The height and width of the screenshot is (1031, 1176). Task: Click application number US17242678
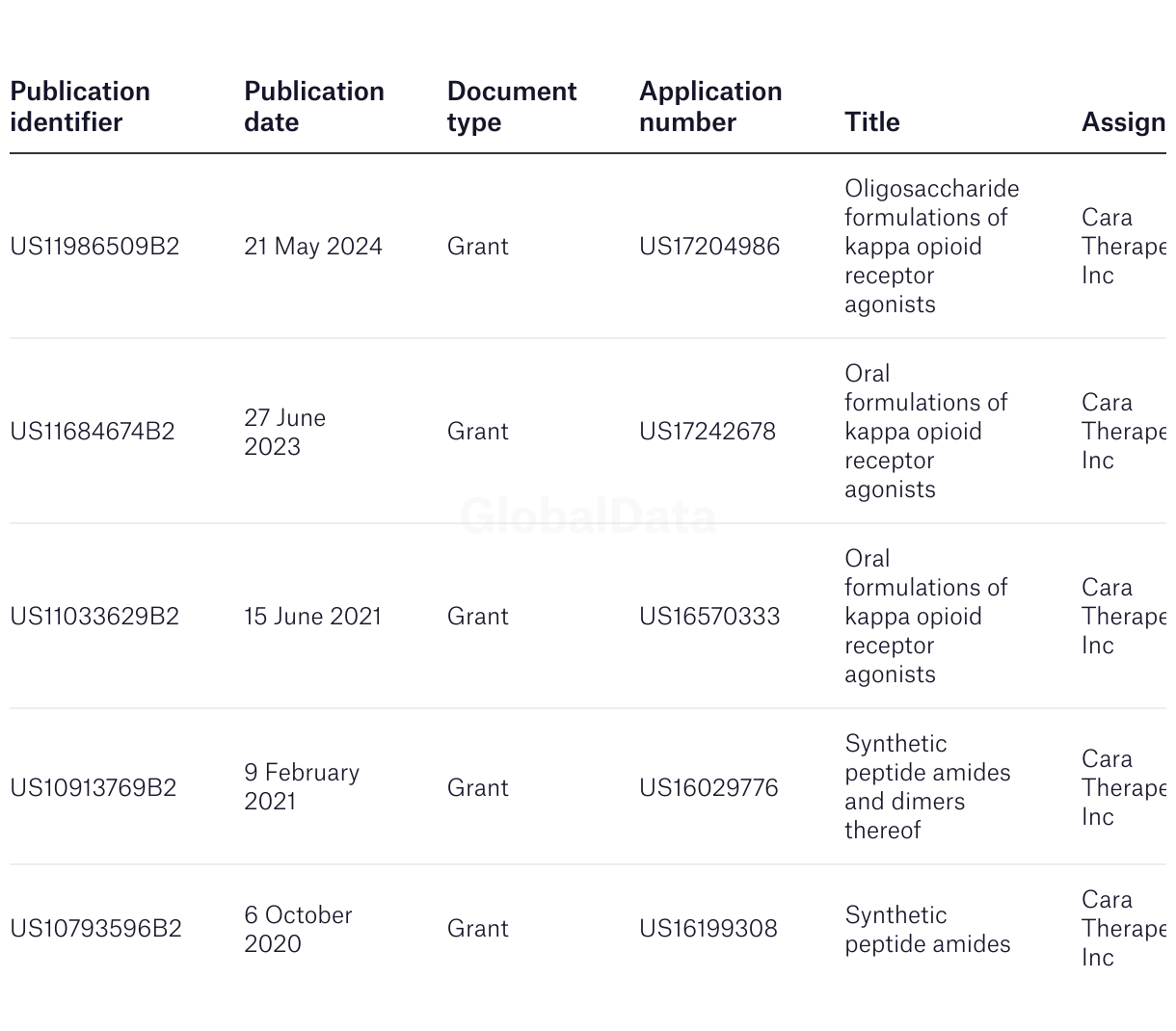(707, 432)
